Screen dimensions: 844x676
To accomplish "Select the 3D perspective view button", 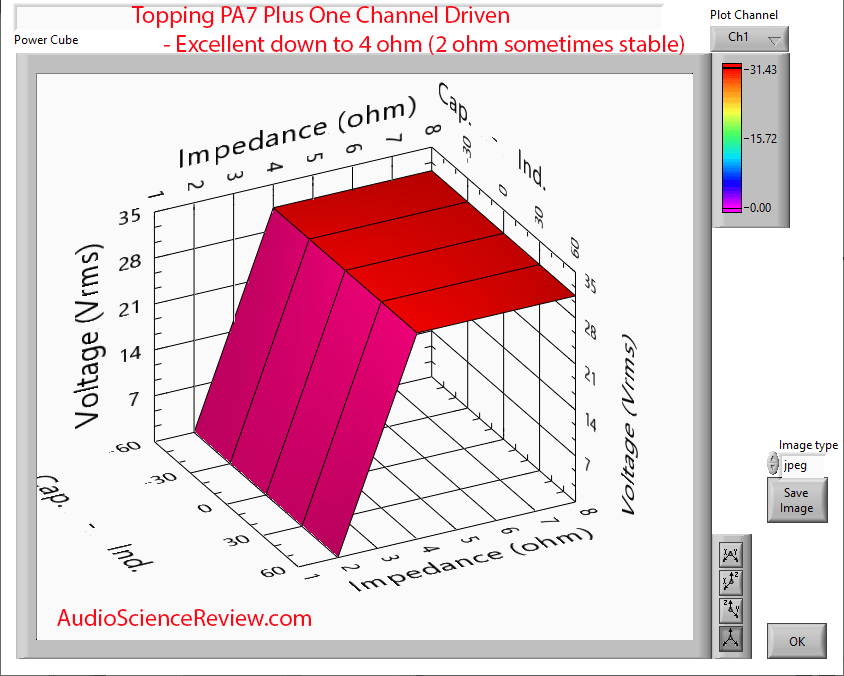I will click(x=730, y=638).
